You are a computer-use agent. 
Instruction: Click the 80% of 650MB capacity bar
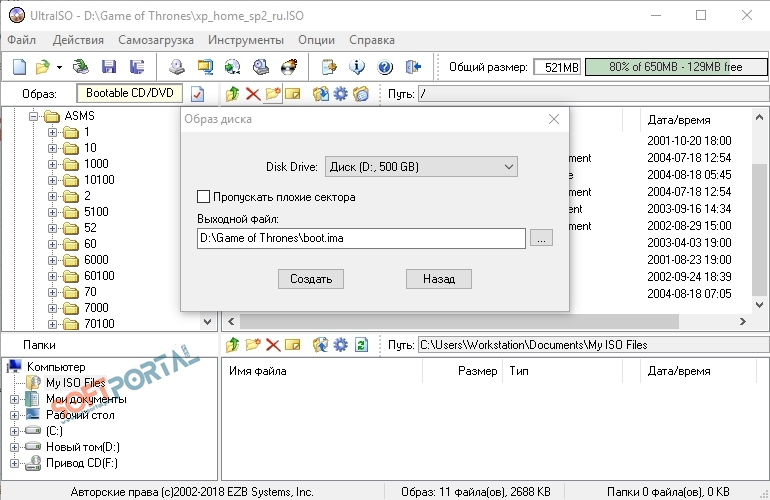coord(676,67)
